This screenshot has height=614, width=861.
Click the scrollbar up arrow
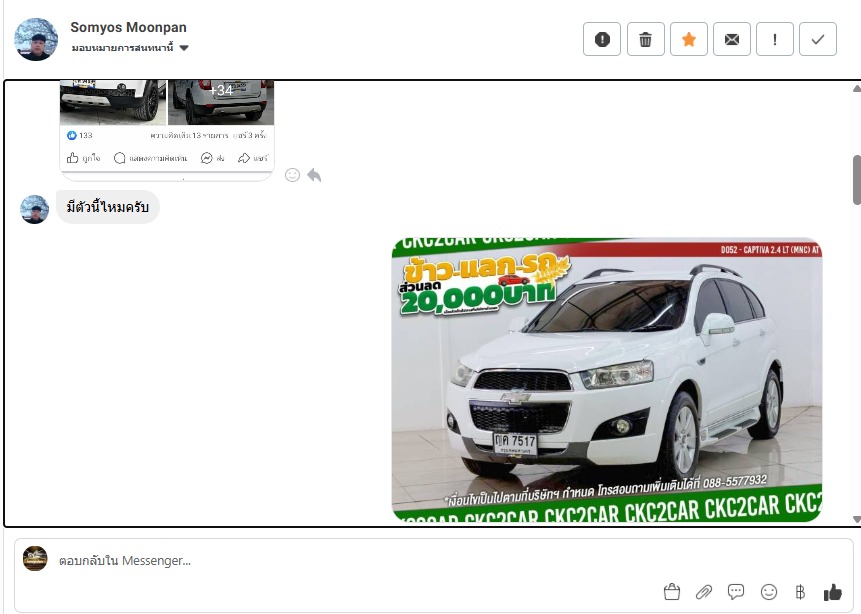857,88
